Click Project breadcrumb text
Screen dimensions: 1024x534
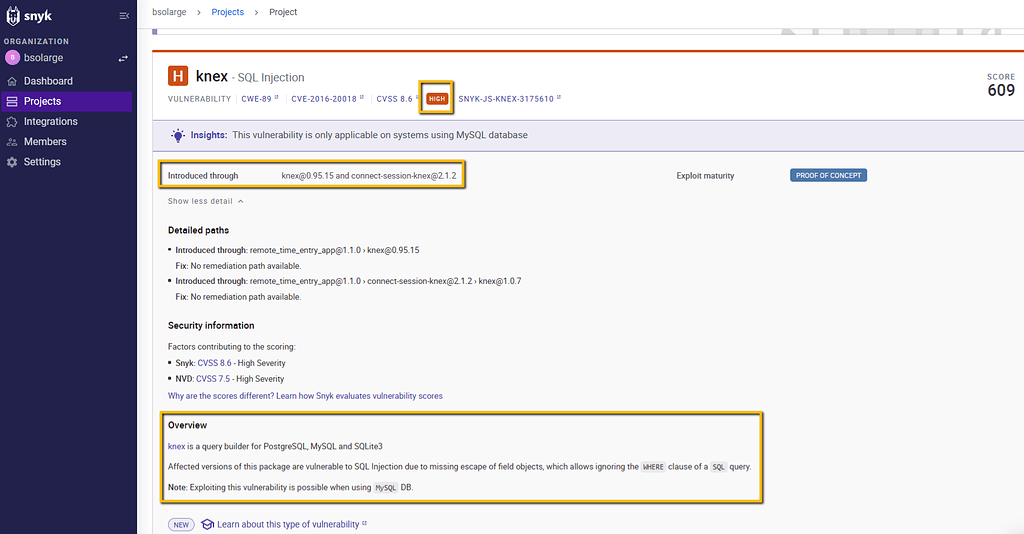pyautogui.click(x=283, y=12)
